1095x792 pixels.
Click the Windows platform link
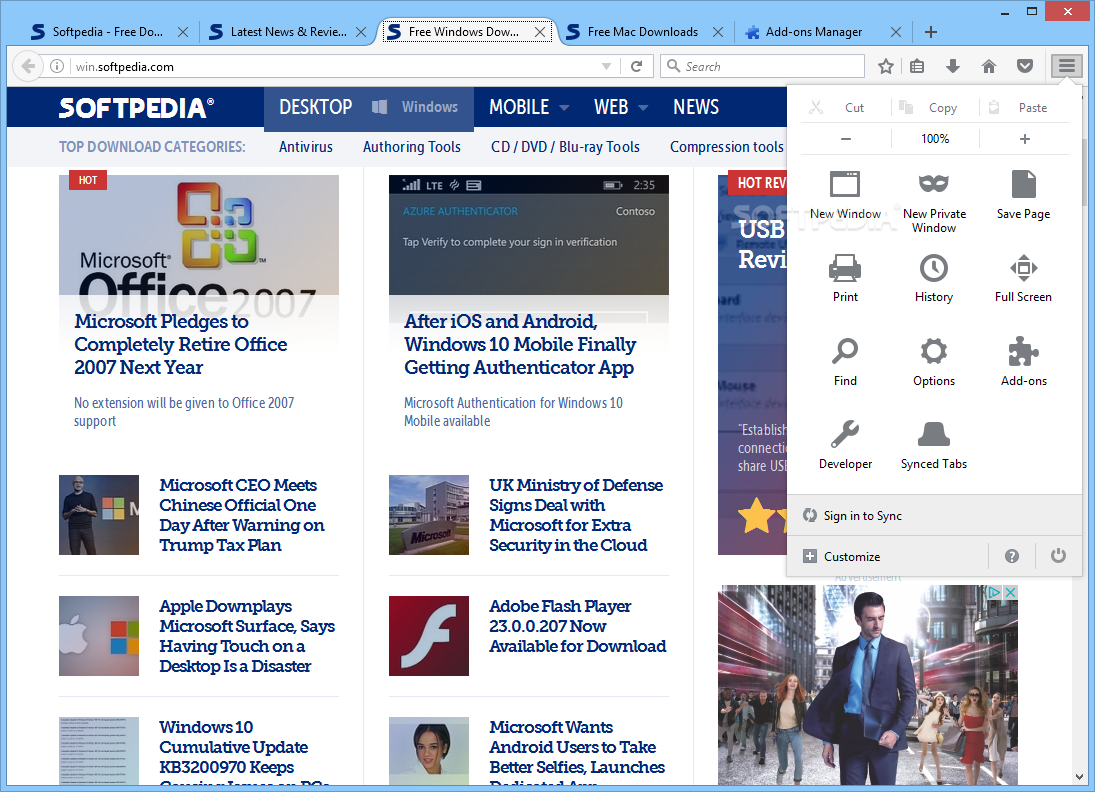click(416, 107)
